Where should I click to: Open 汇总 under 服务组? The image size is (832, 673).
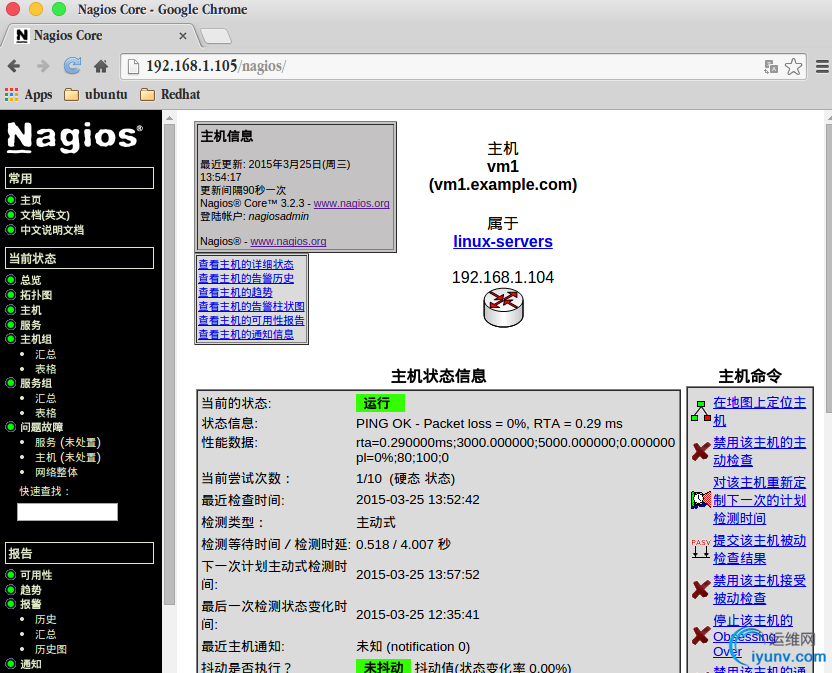(x=45, y=398)
